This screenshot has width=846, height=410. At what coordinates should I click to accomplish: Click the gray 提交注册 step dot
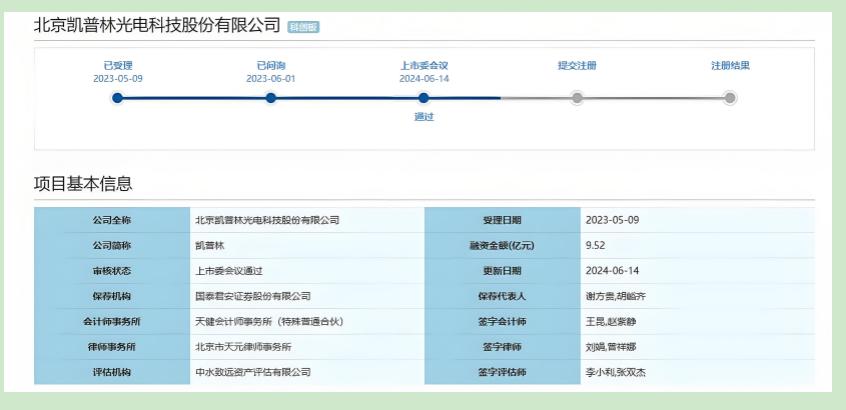pyautogui.click(x=577, y=98)
